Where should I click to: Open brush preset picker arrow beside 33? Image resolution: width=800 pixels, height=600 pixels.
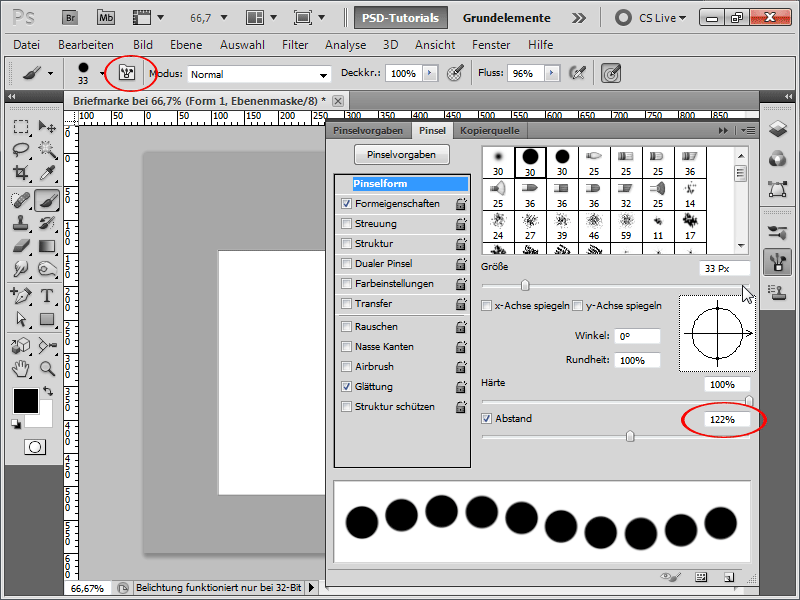pyautogui.click(x=102, y=73)
